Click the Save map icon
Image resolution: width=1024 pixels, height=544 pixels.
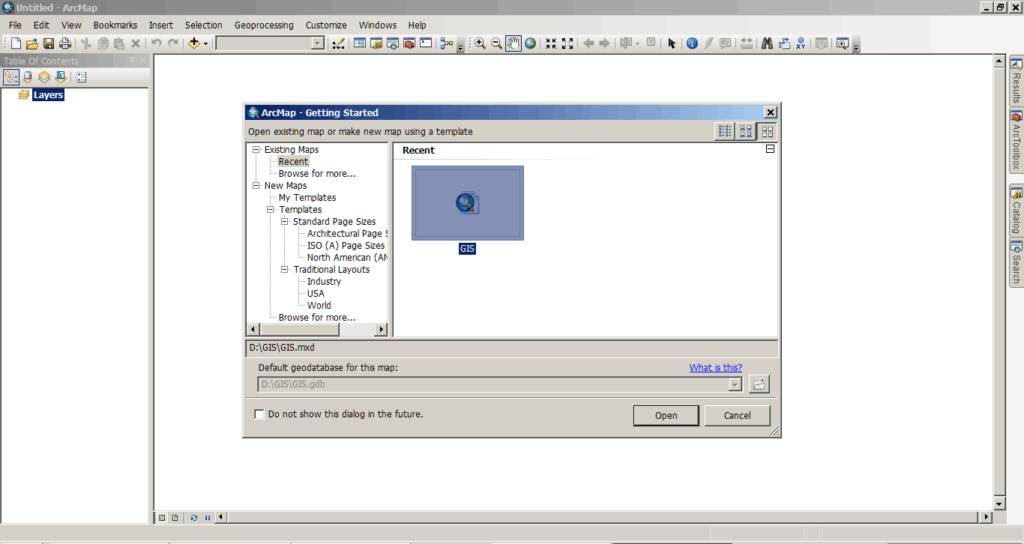(x=48, y=43)
